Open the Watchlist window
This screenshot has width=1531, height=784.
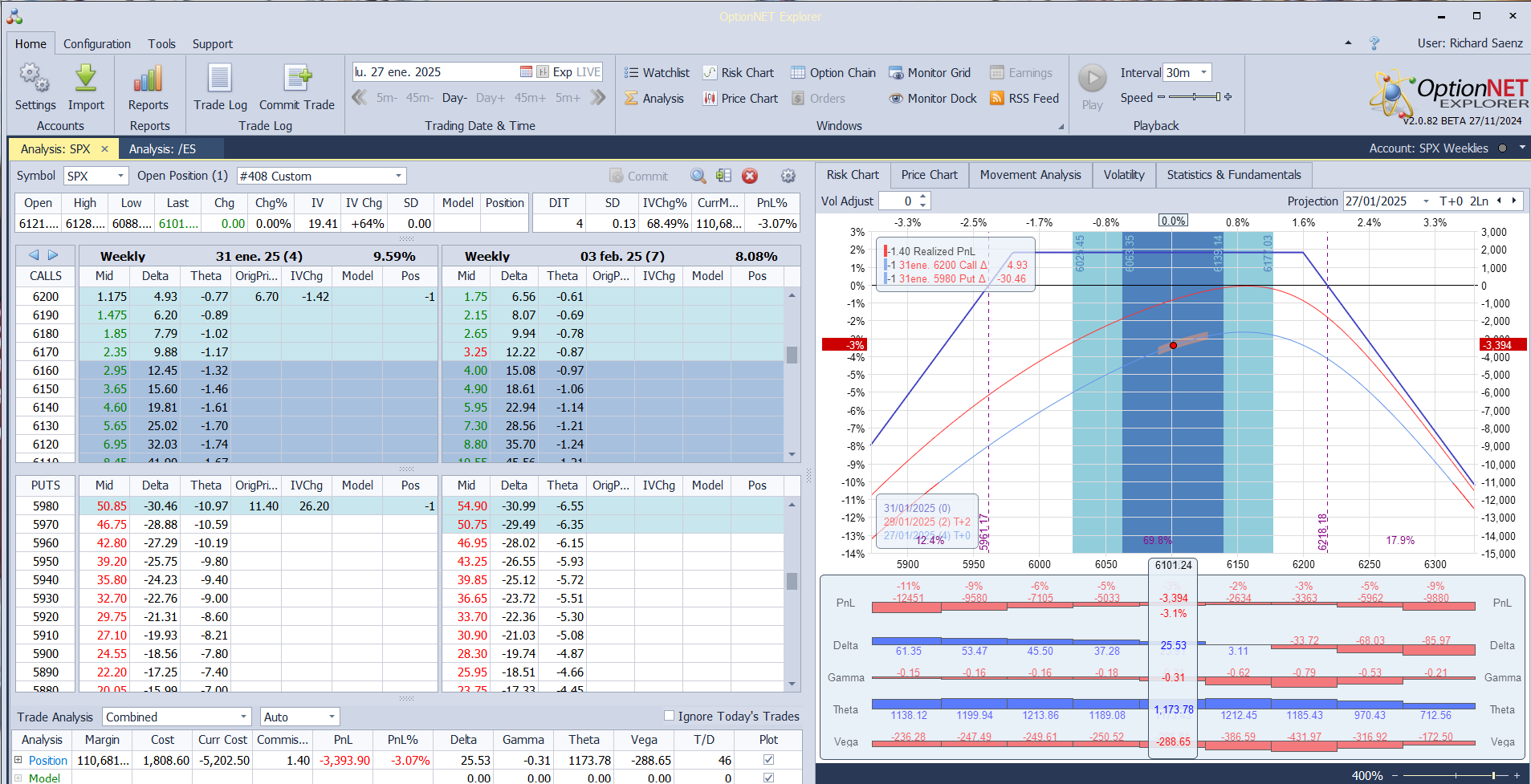[657, 73]
